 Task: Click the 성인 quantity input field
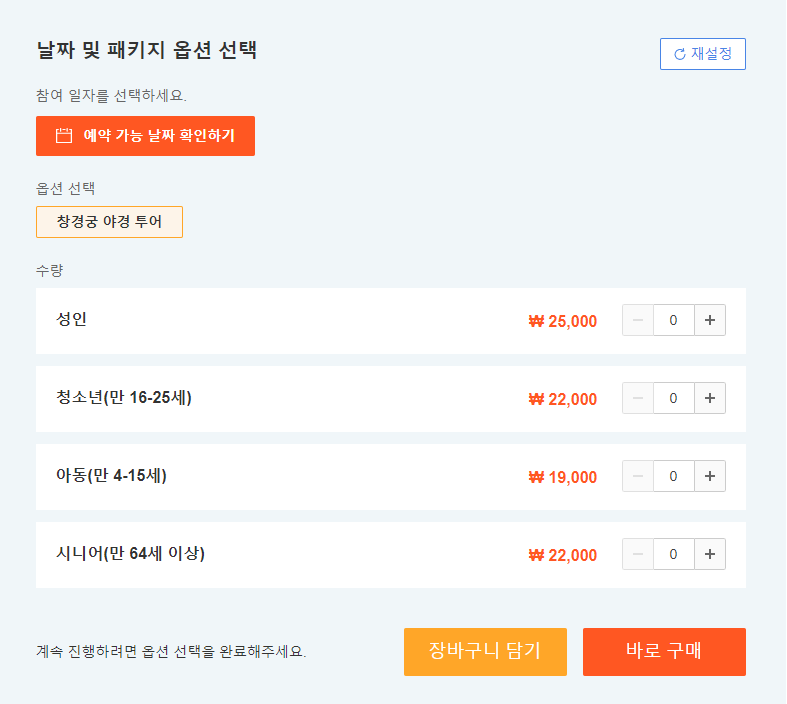coord(674,320)
